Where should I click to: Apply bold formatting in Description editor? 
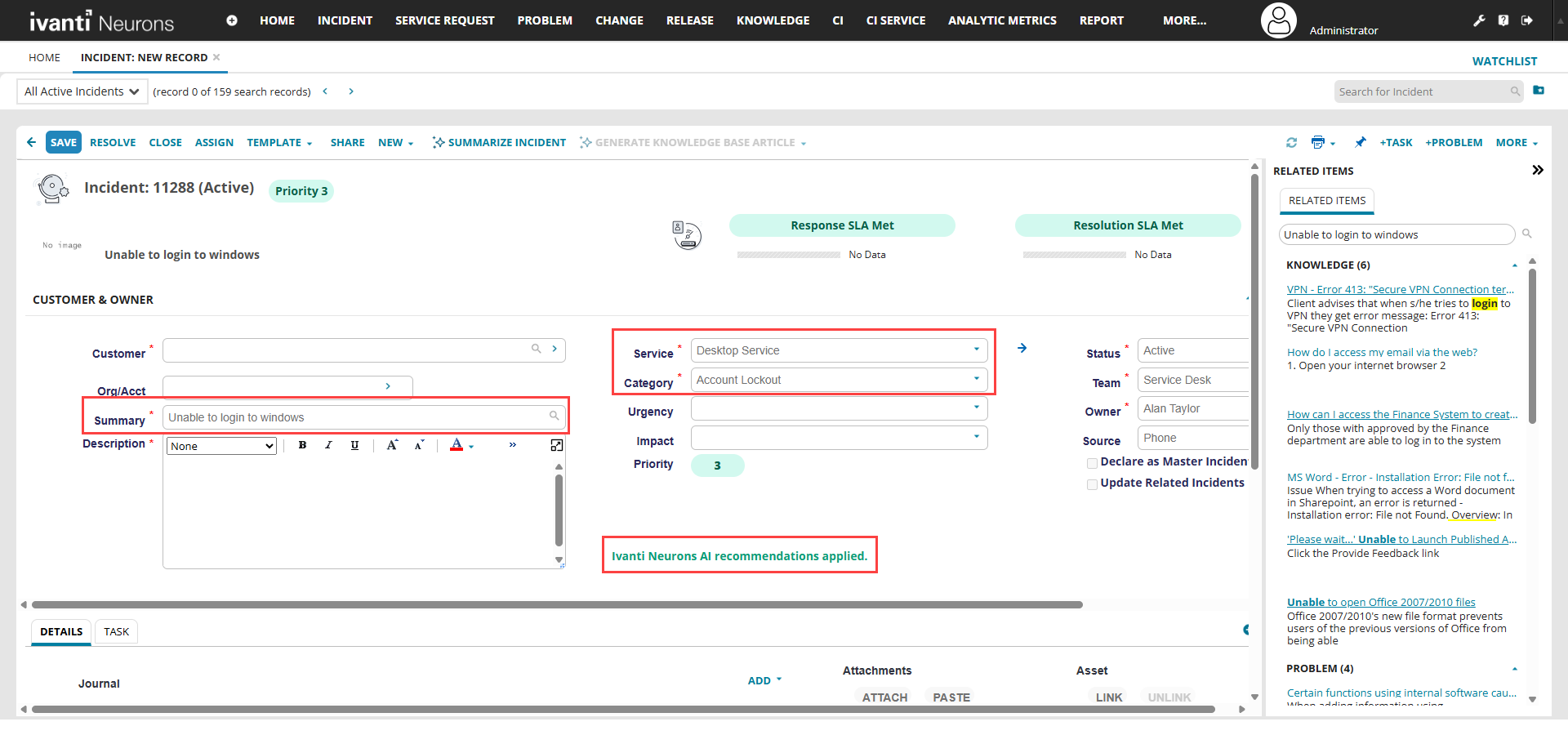tap(302, 445)
